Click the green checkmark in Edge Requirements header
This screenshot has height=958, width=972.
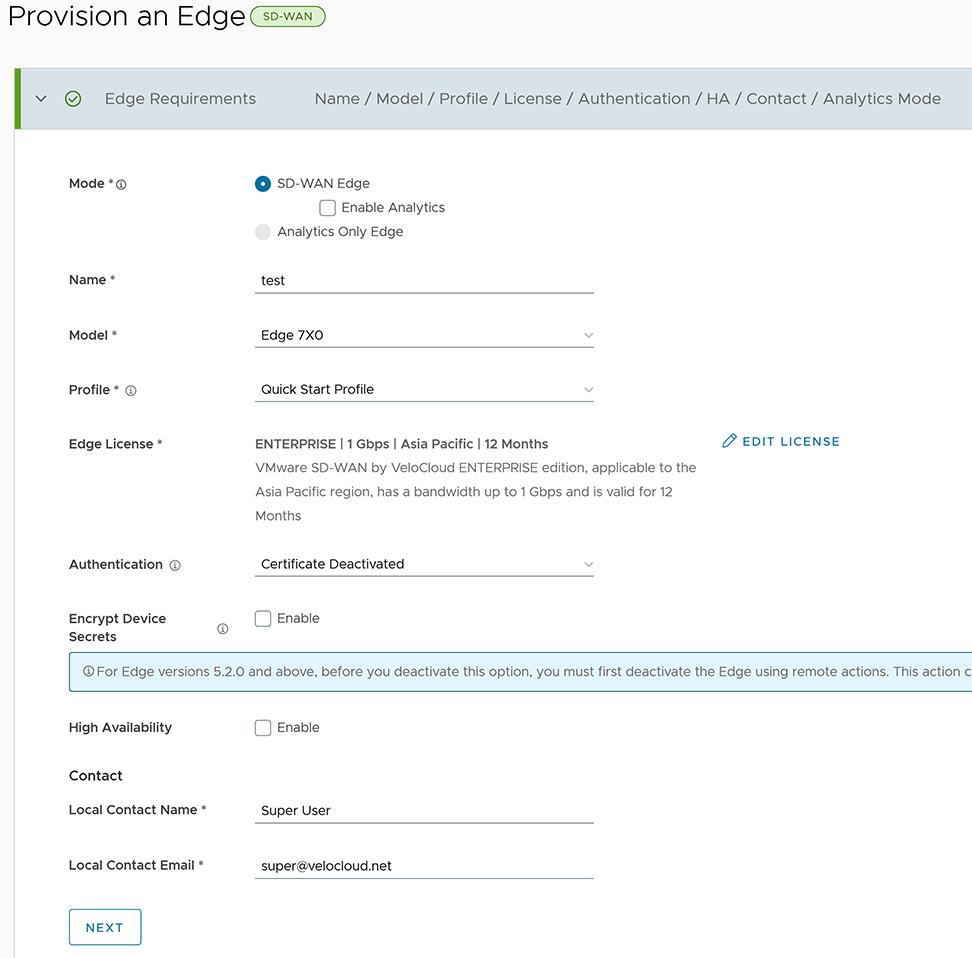pos(73,99)
